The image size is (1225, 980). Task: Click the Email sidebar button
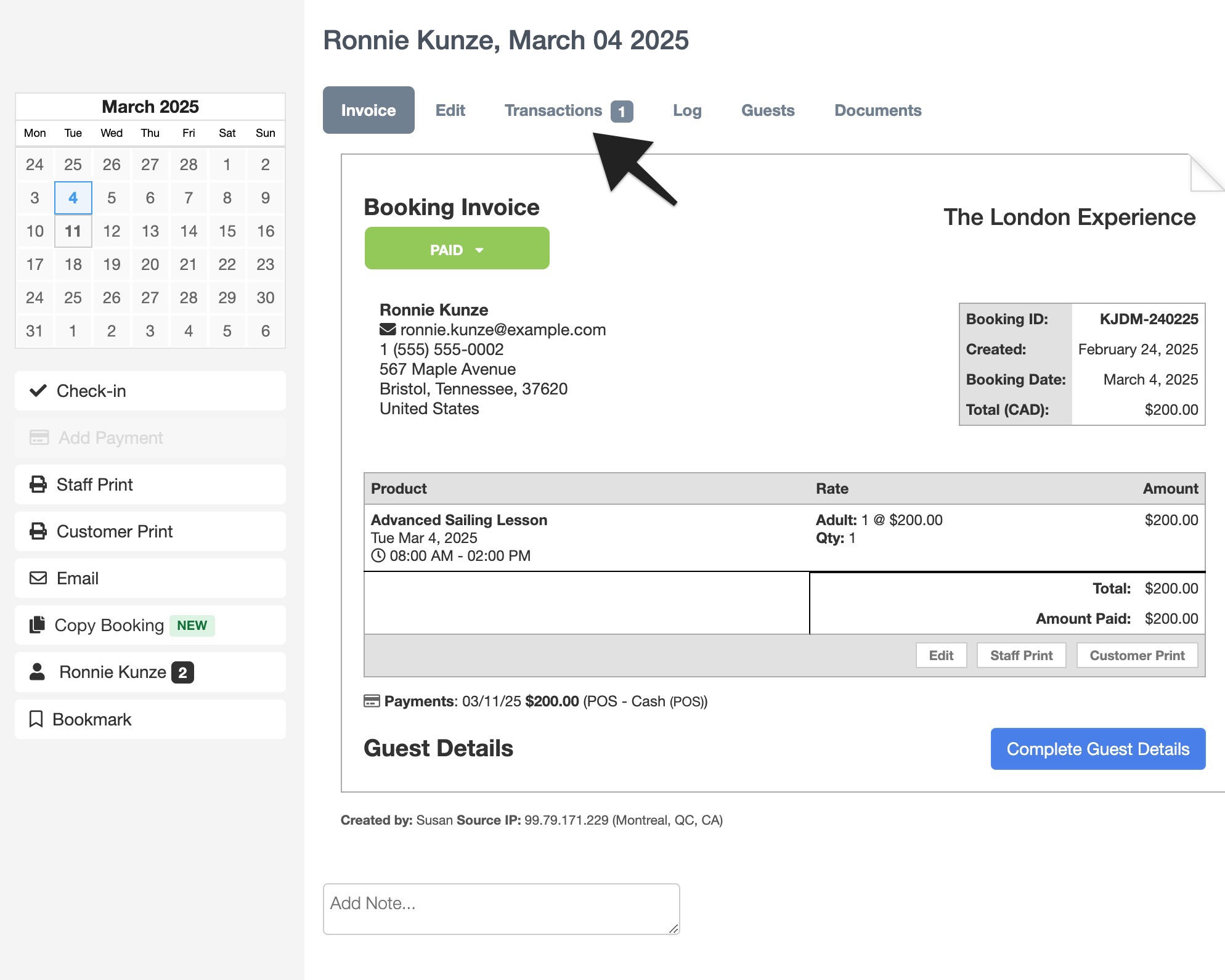[x=150, y=578]
